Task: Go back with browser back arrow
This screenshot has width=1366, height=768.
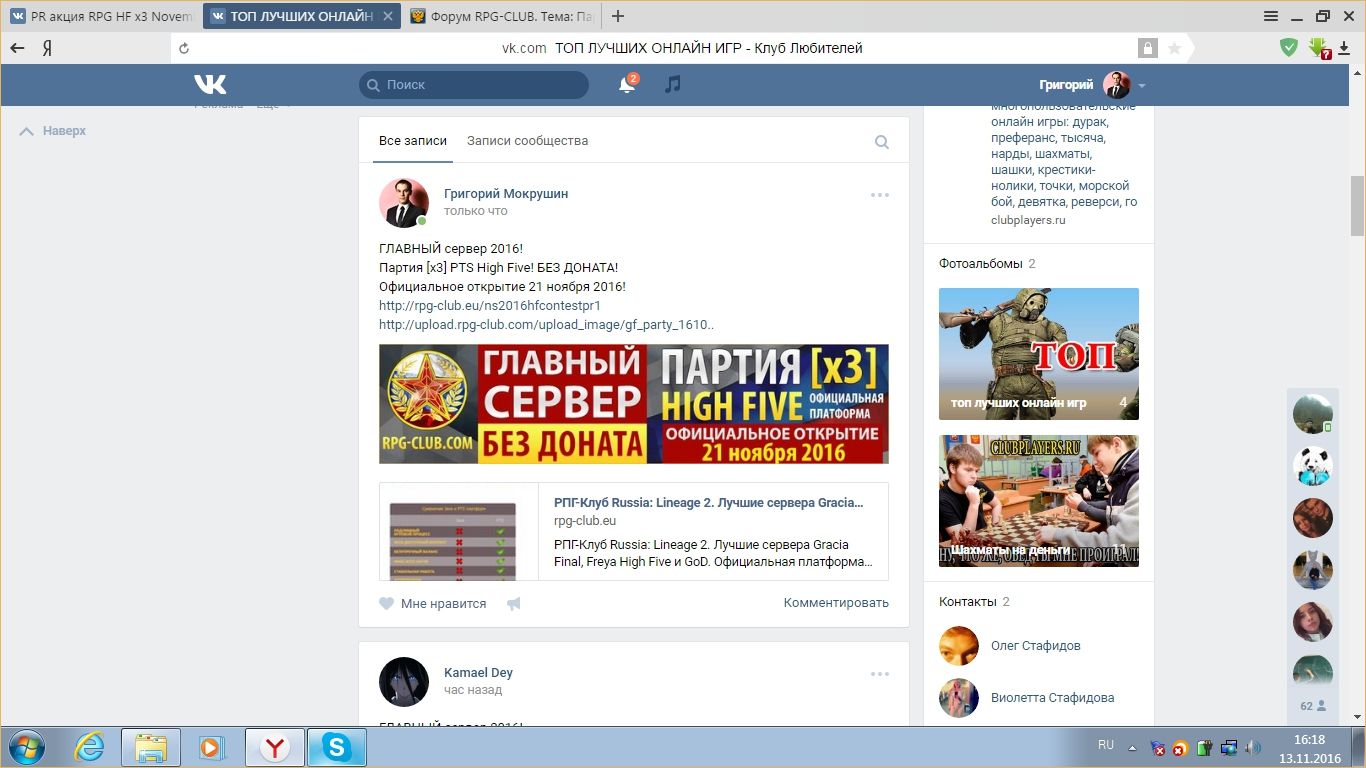Action: (17, 48)
